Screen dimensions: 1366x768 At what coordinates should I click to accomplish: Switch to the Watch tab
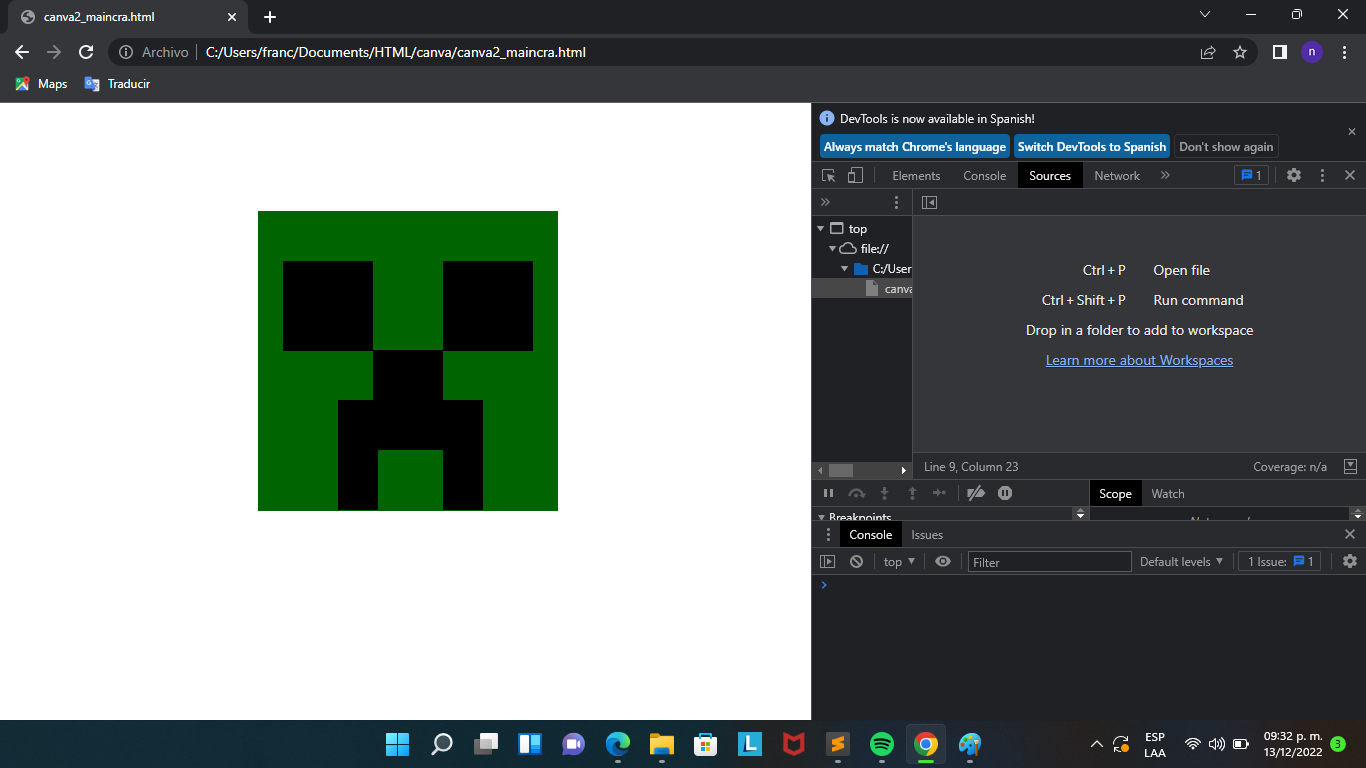[1168, 493]
